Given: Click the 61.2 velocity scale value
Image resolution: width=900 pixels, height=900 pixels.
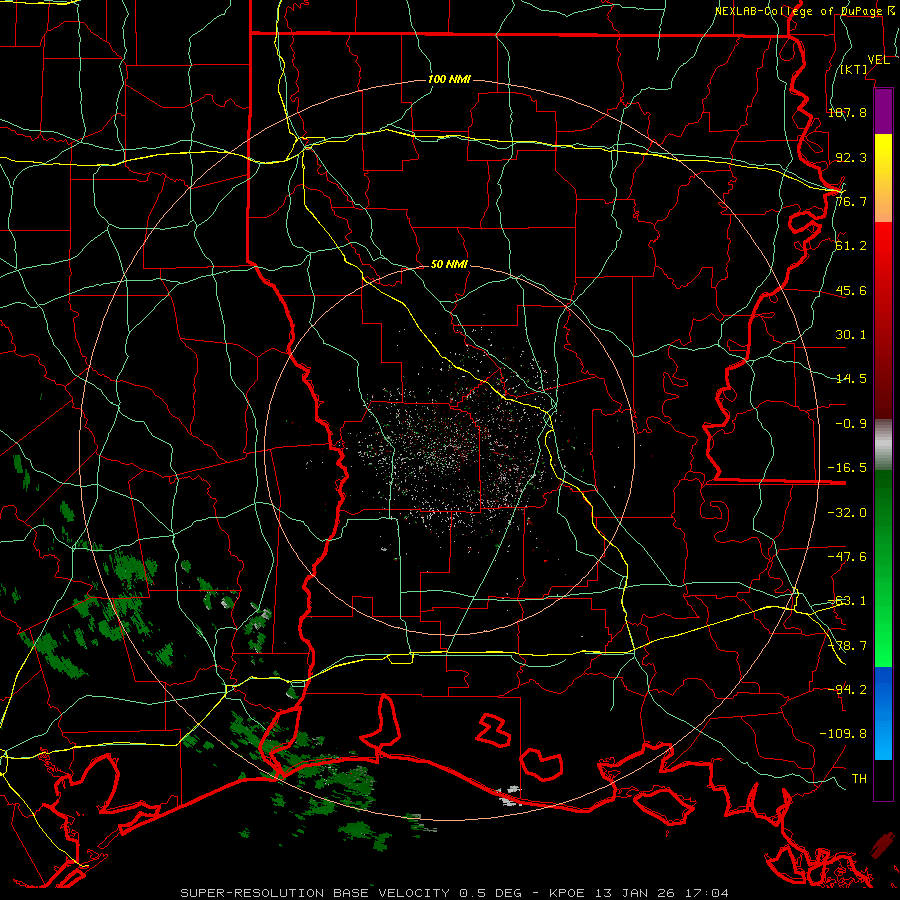Looking at the screenshot, I should tap(851, 246).
